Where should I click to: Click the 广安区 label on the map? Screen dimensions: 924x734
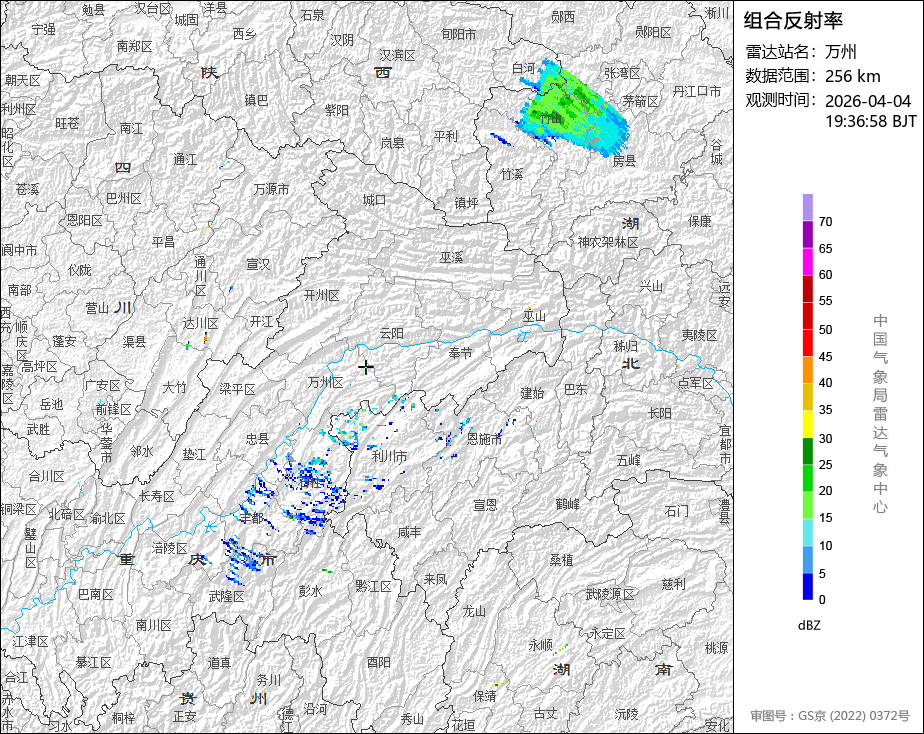102,385
